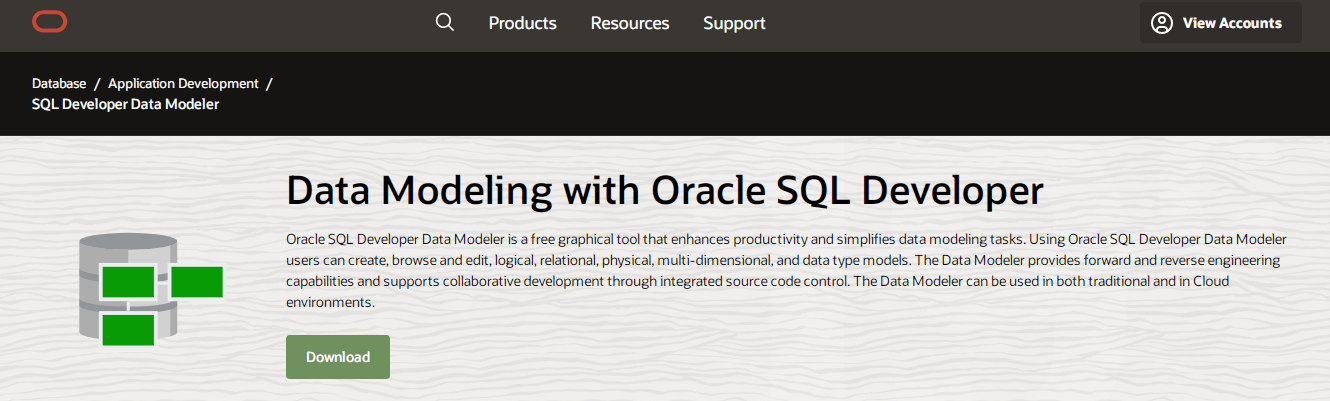Screen dimensions: 1330x401
Task: Click the Oracle logo icon
Action: (x=49, y=22)
